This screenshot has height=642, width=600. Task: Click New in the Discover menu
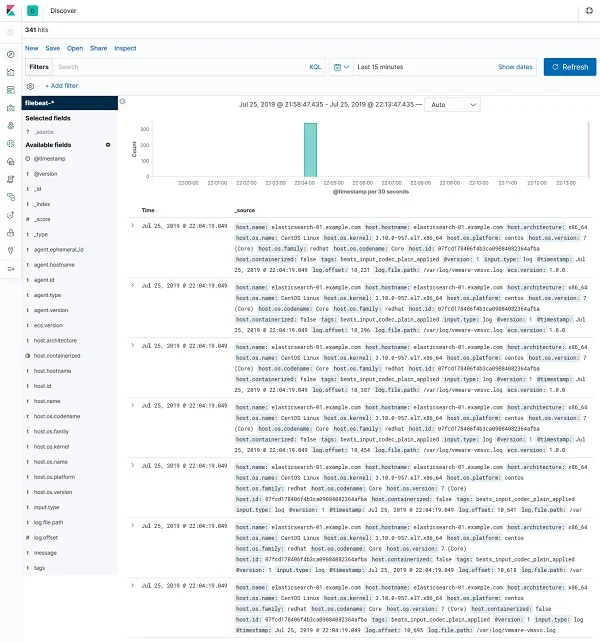(32, 48)
